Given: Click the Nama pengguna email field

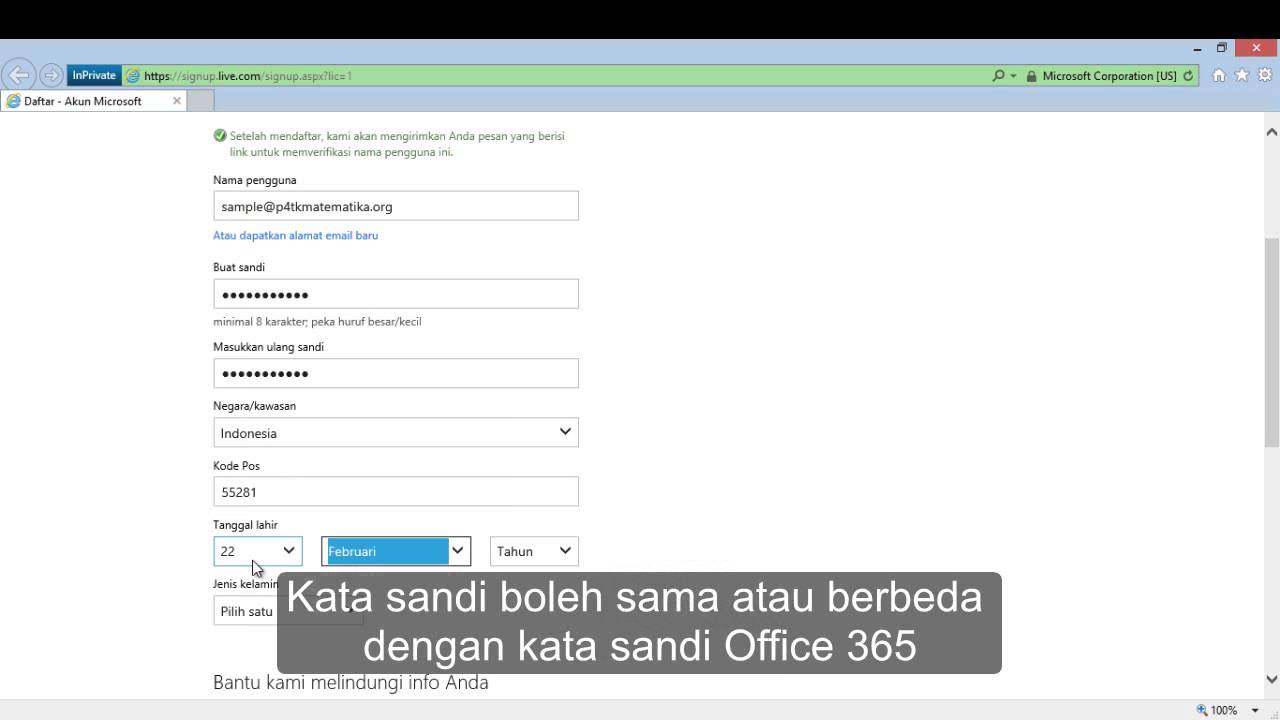Looking at the screenshot, I should point(396,206).
